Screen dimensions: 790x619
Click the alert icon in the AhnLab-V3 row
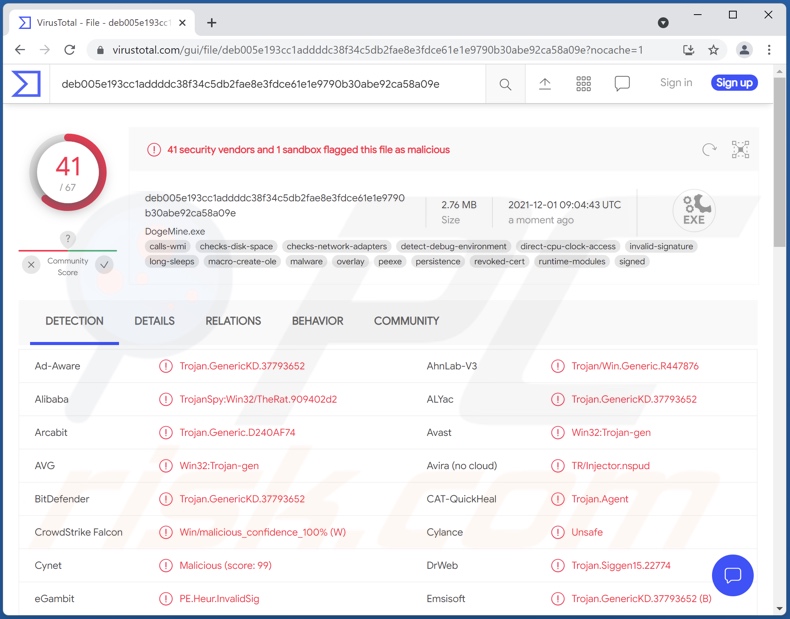(x=557, y=366)
